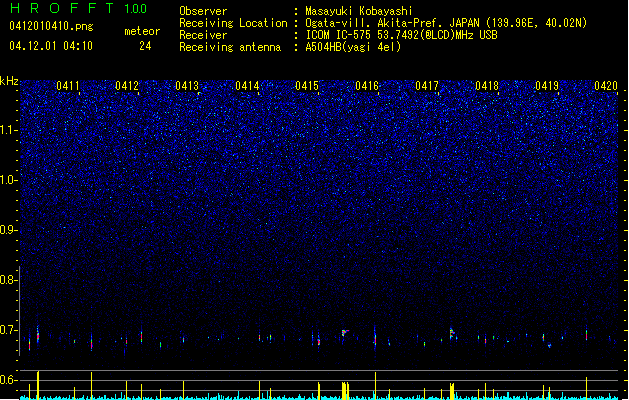This screenshot has width=629, height=400.
Task: Click the version number 1.0.0
Action: [135, 8]
